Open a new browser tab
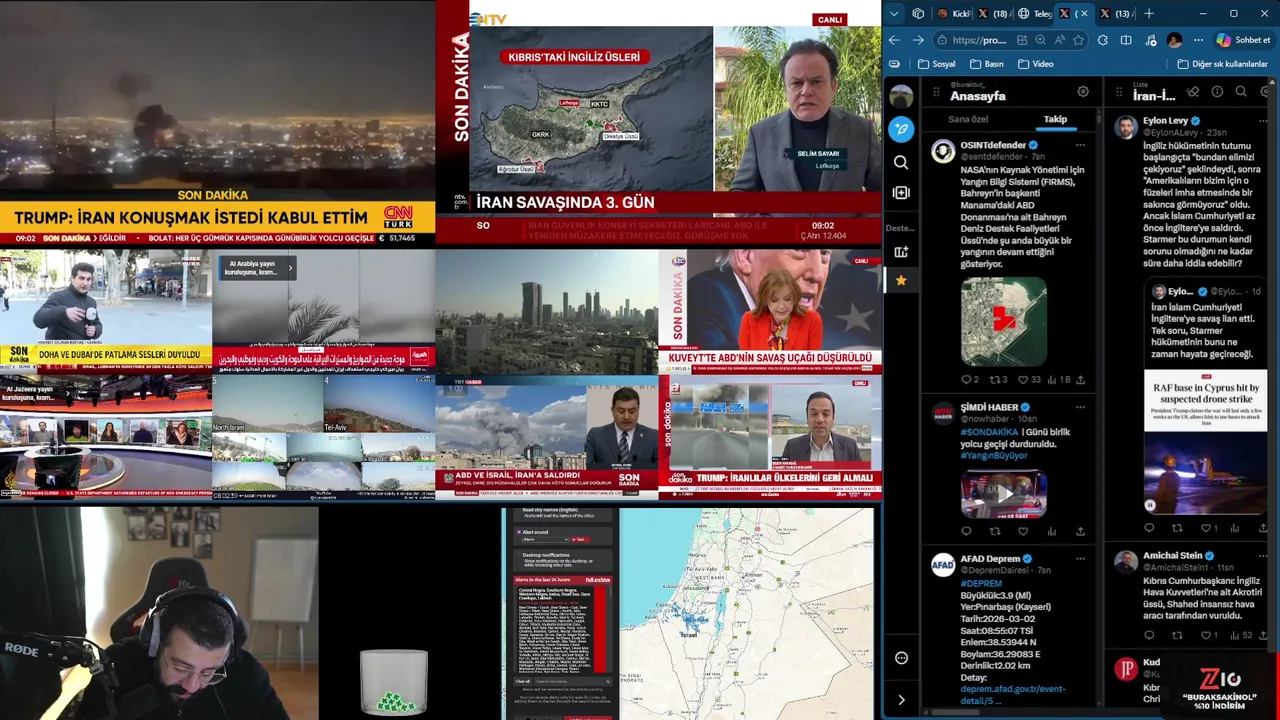The width and height of the screenshot is (1280, 720). (1149, 14)
